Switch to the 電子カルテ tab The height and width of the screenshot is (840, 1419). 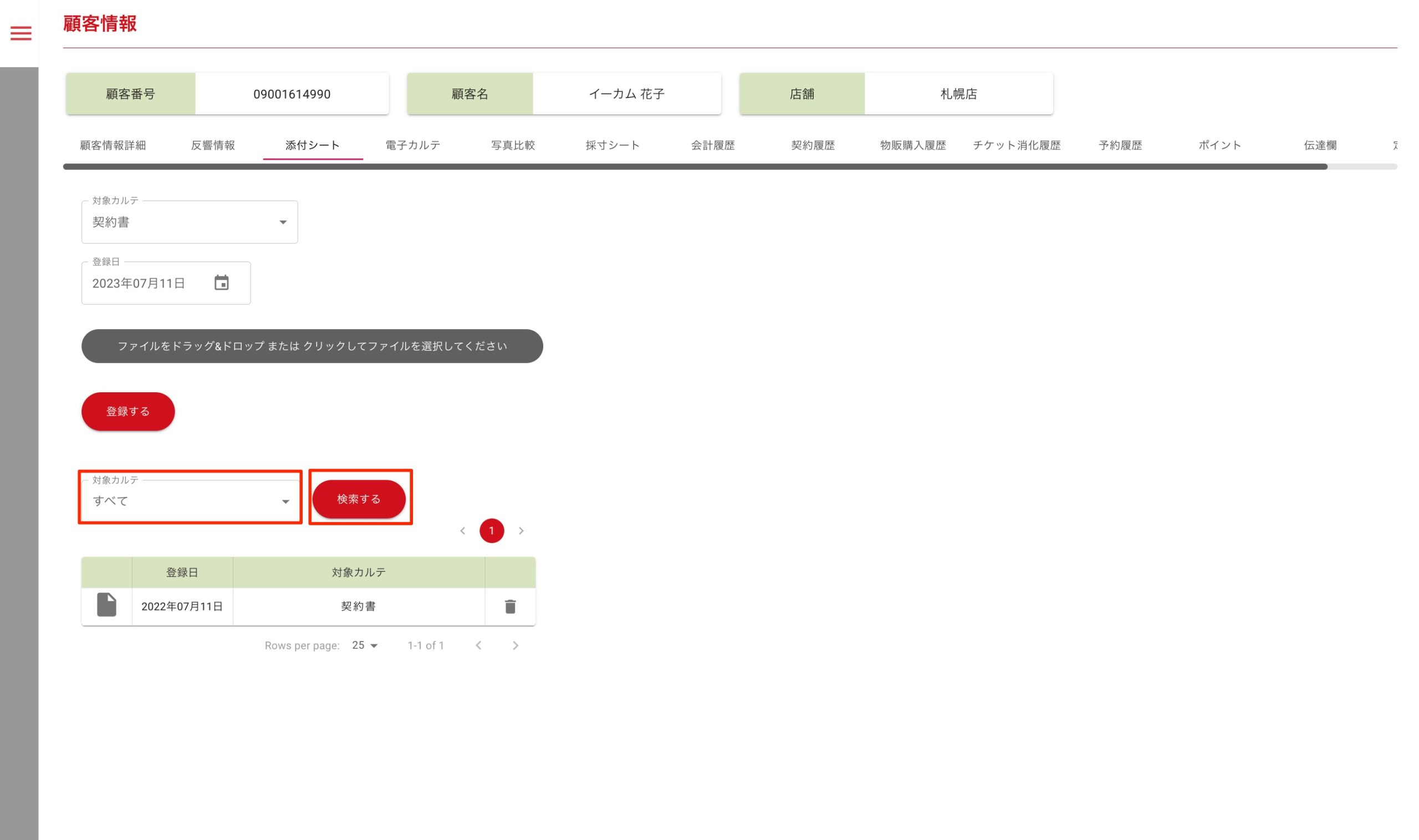413,146
